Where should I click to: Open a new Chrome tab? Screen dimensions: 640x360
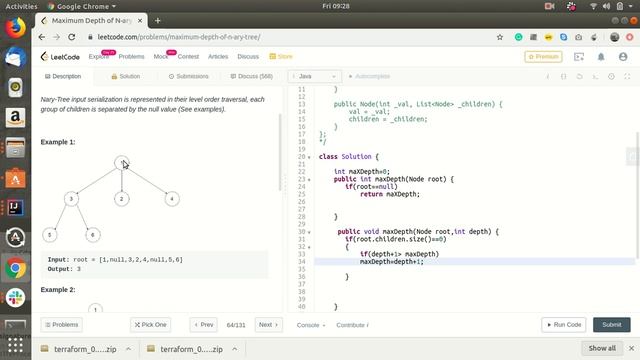[158, 20]
